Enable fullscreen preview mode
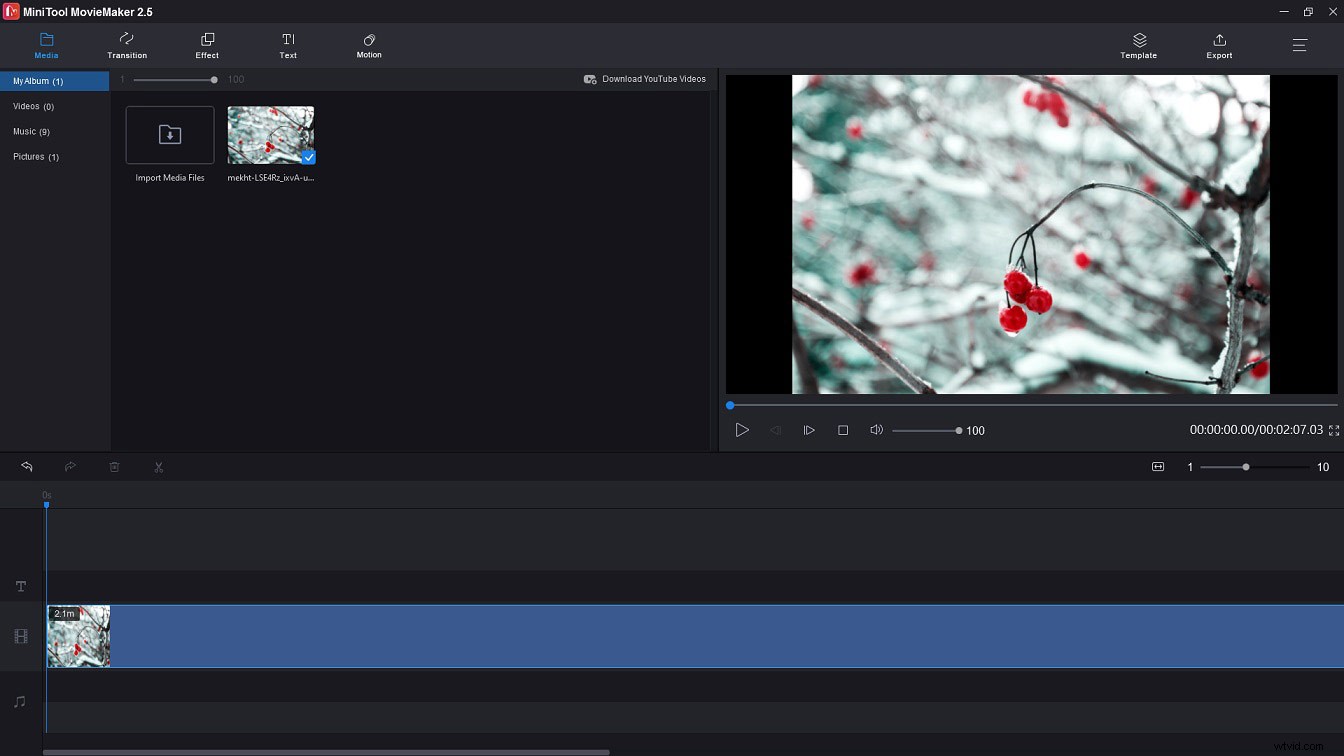Screen dimensions: 1344x756 (x=1334, y=430)
